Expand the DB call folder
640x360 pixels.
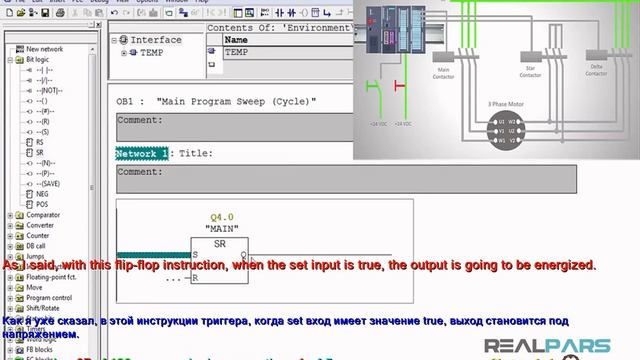[x=10, y=246]
